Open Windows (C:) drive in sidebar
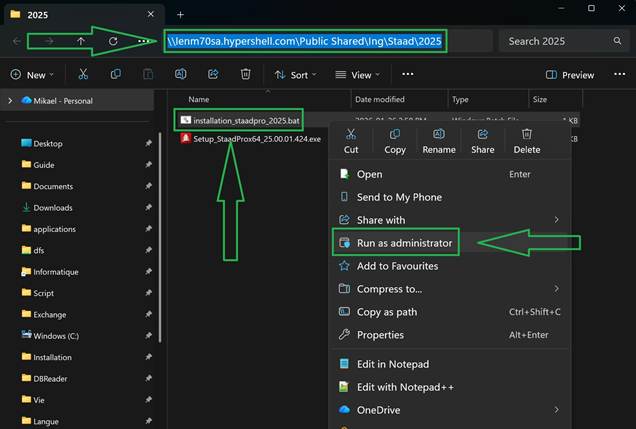This screenshot has height=429, width=636. [x=56, y=336]
